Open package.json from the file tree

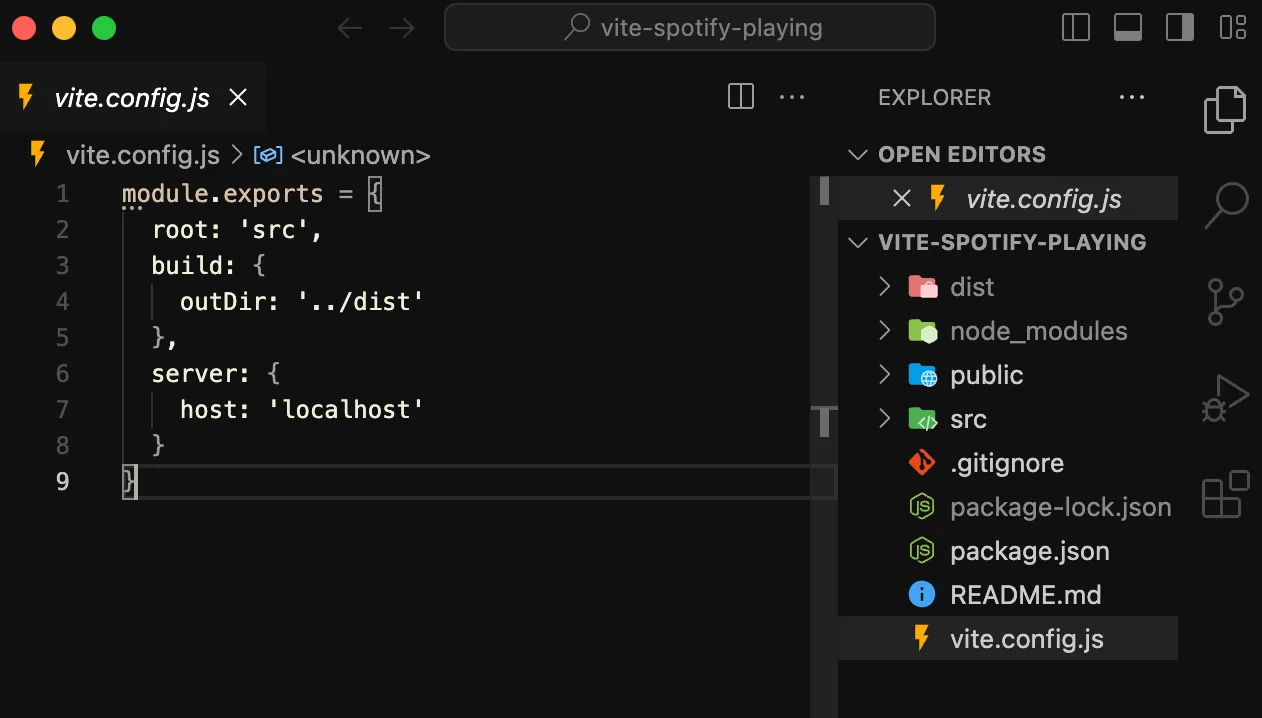click(x=1029, y=551)
